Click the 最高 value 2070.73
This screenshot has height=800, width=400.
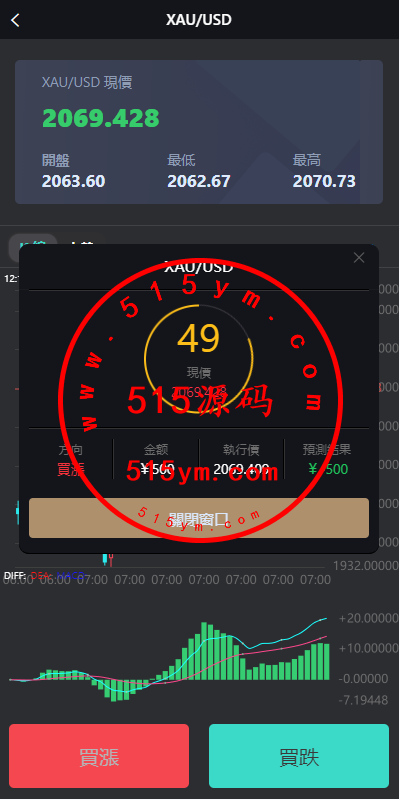point(324,181)
